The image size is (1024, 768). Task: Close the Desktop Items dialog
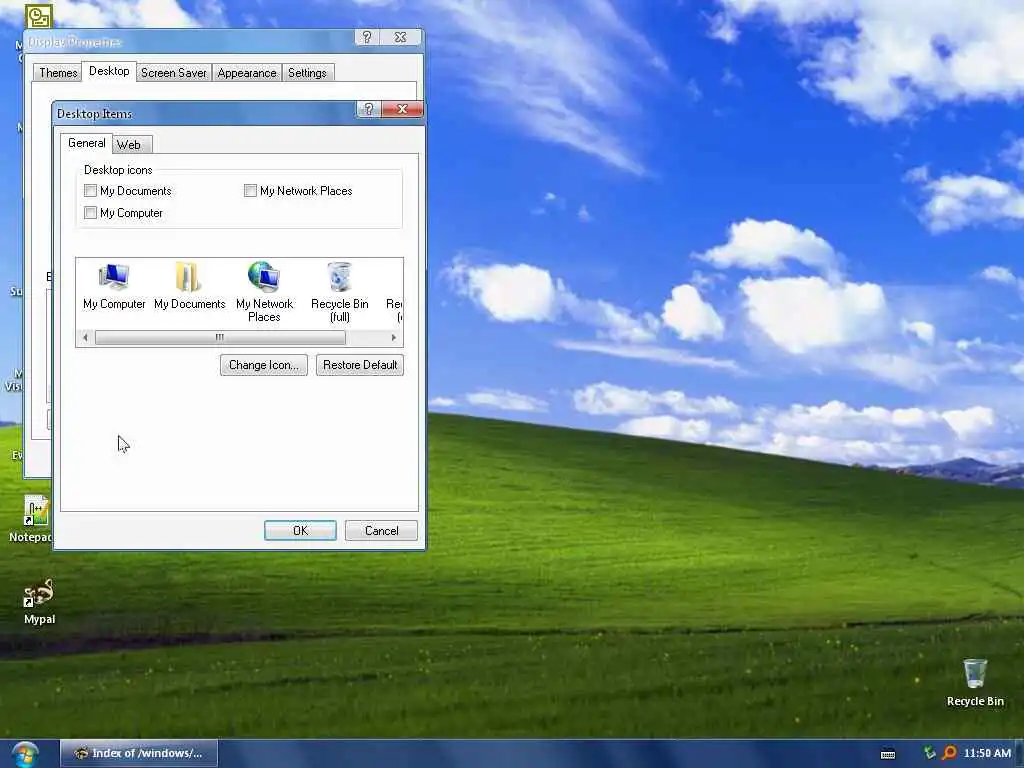[402, 109]
